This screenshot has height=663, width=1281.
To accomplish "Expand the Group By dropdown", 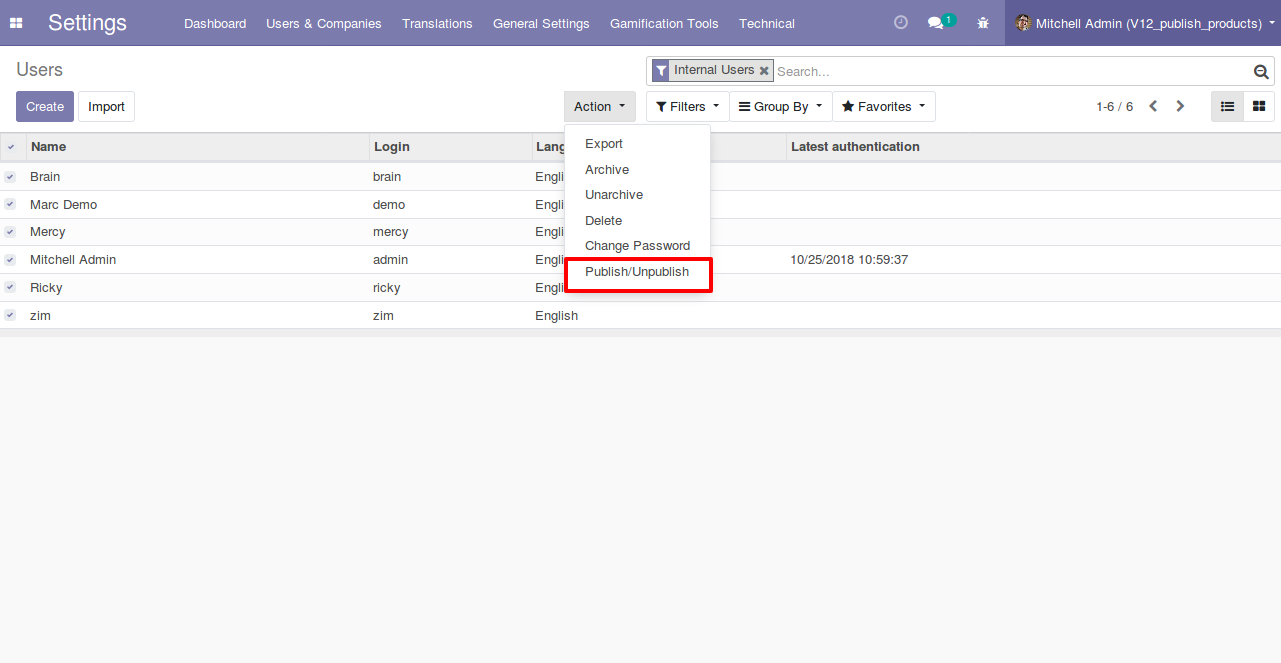I will [780, 107].
